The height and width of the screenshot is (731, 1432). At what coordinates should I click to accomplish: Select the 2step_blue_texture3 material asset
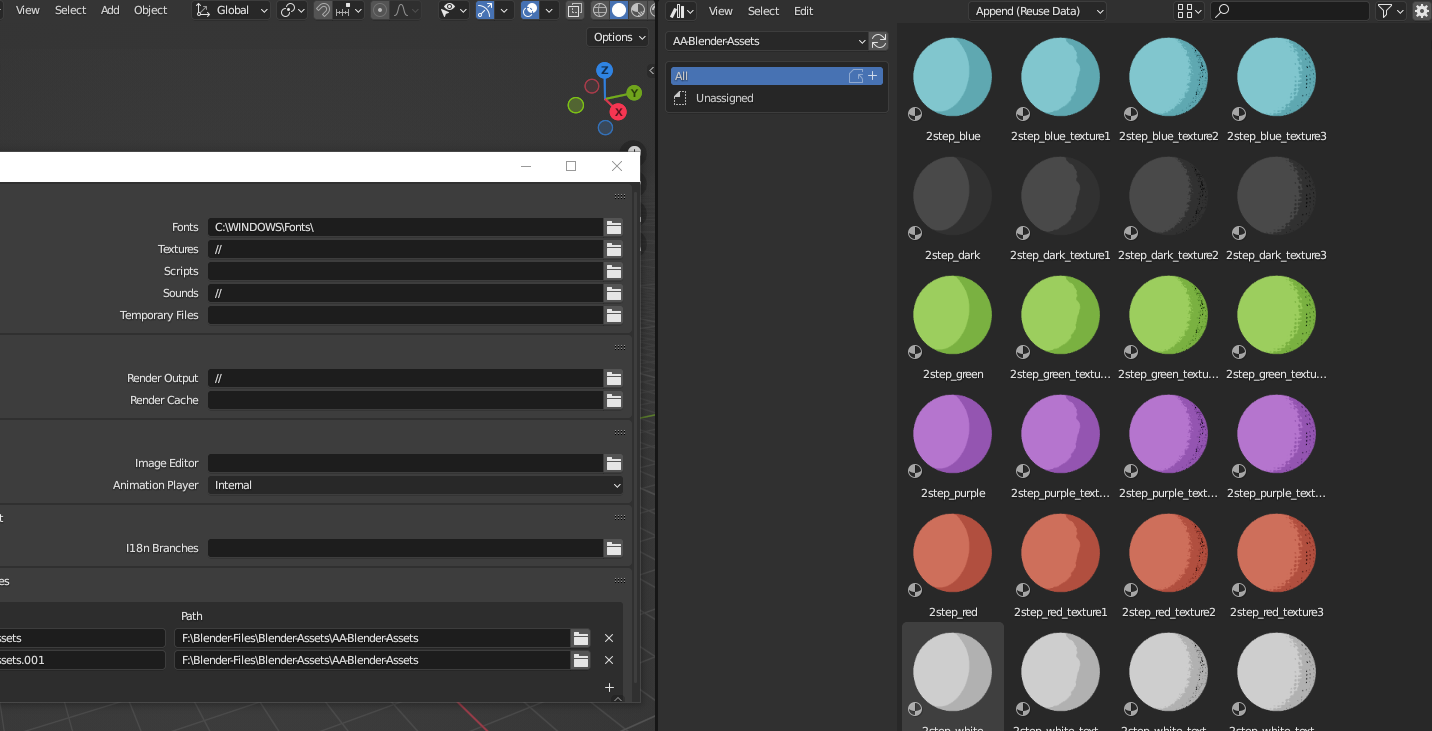coord(1277,87)
